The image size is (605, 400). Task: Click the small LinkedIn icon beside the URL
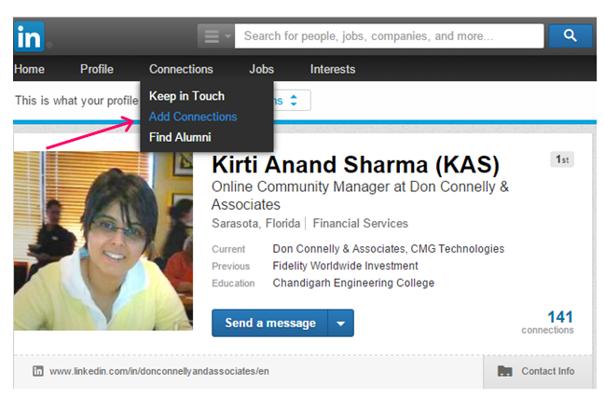click(38, 371)
